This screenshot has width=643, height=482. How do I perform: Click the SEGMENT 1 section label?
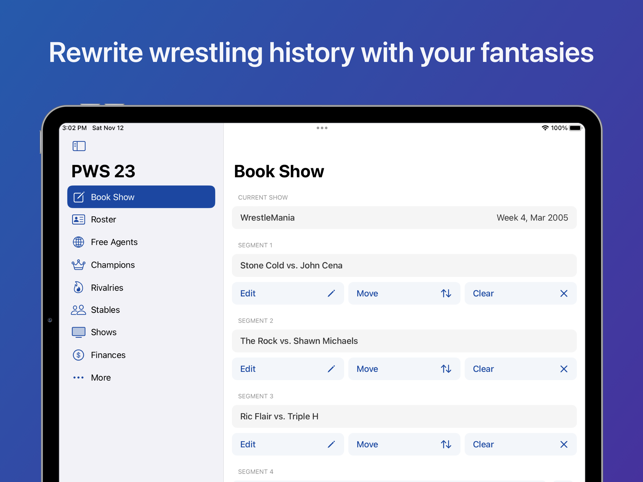click(255, 245)
